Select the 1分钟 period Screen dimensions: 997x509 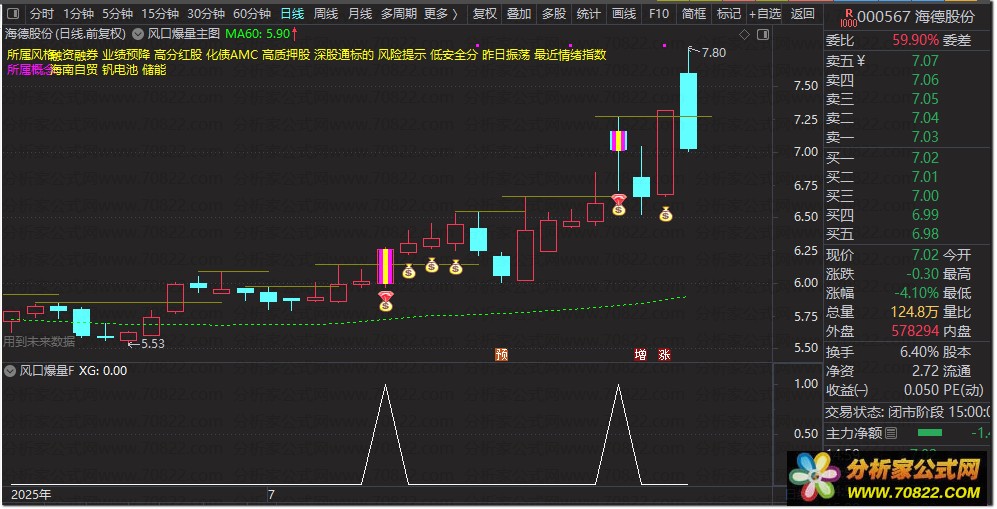tap(79, 13)
